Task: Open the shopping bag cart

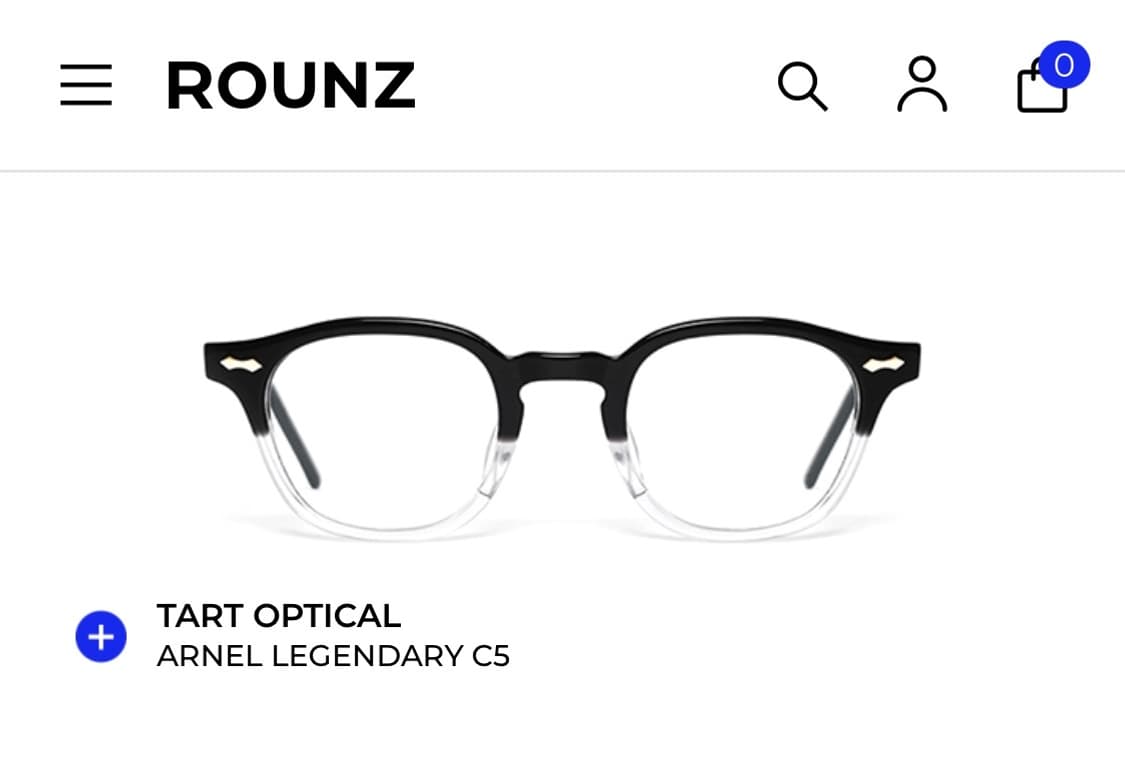Action: 1042,88
